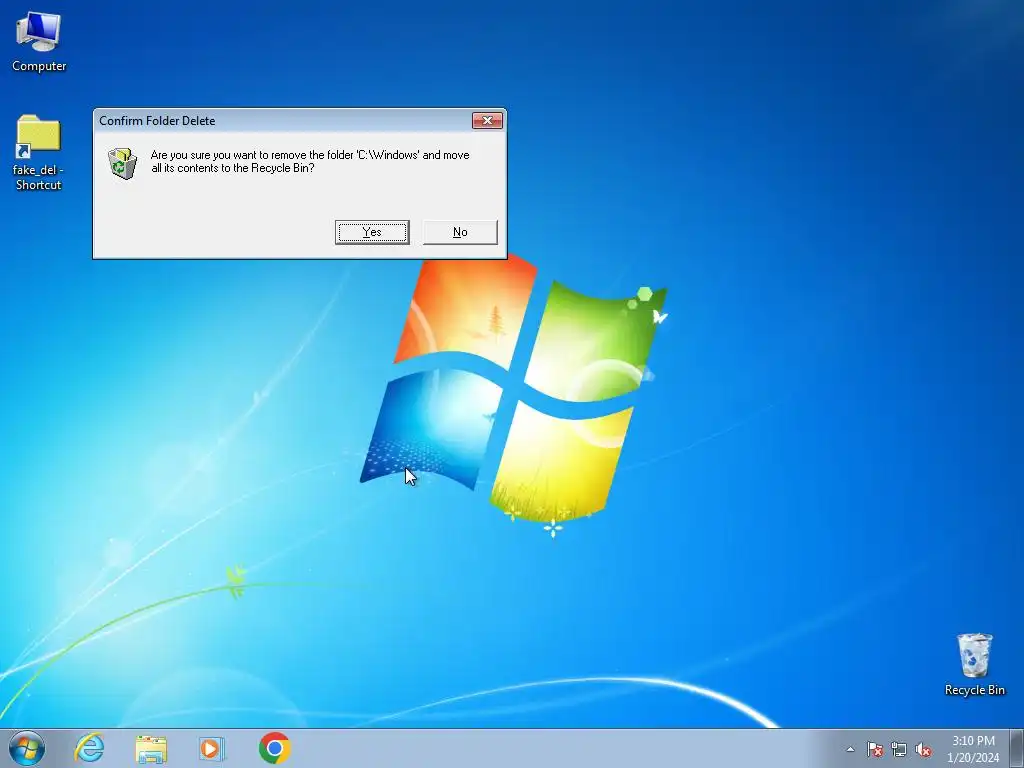Launch Windows Media Player from taskbar
The width and height of the screenshot is (1024, 768).
pyautogui.click(x=212, y=749)
